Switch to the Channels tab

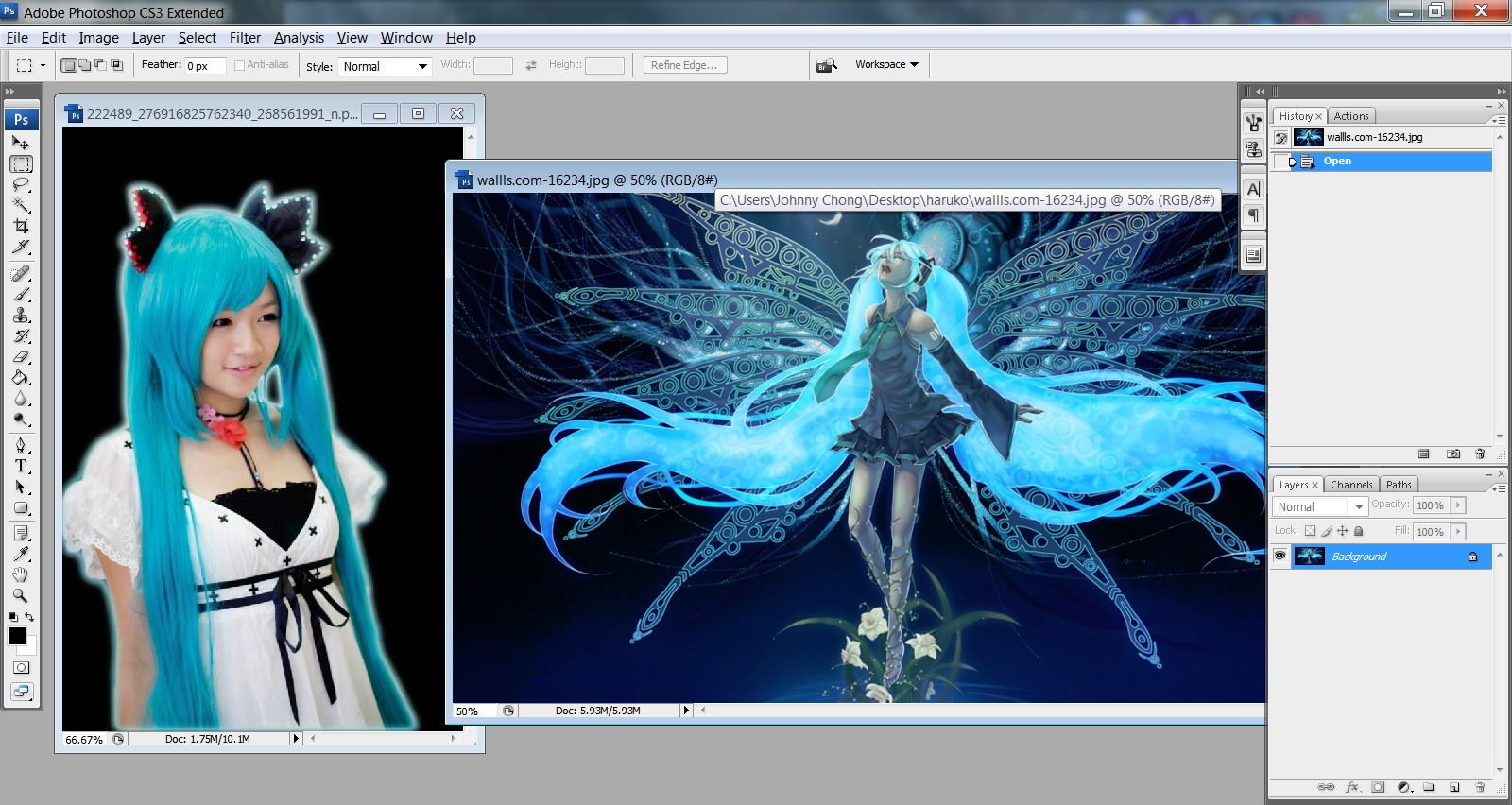click(1351, 485)
